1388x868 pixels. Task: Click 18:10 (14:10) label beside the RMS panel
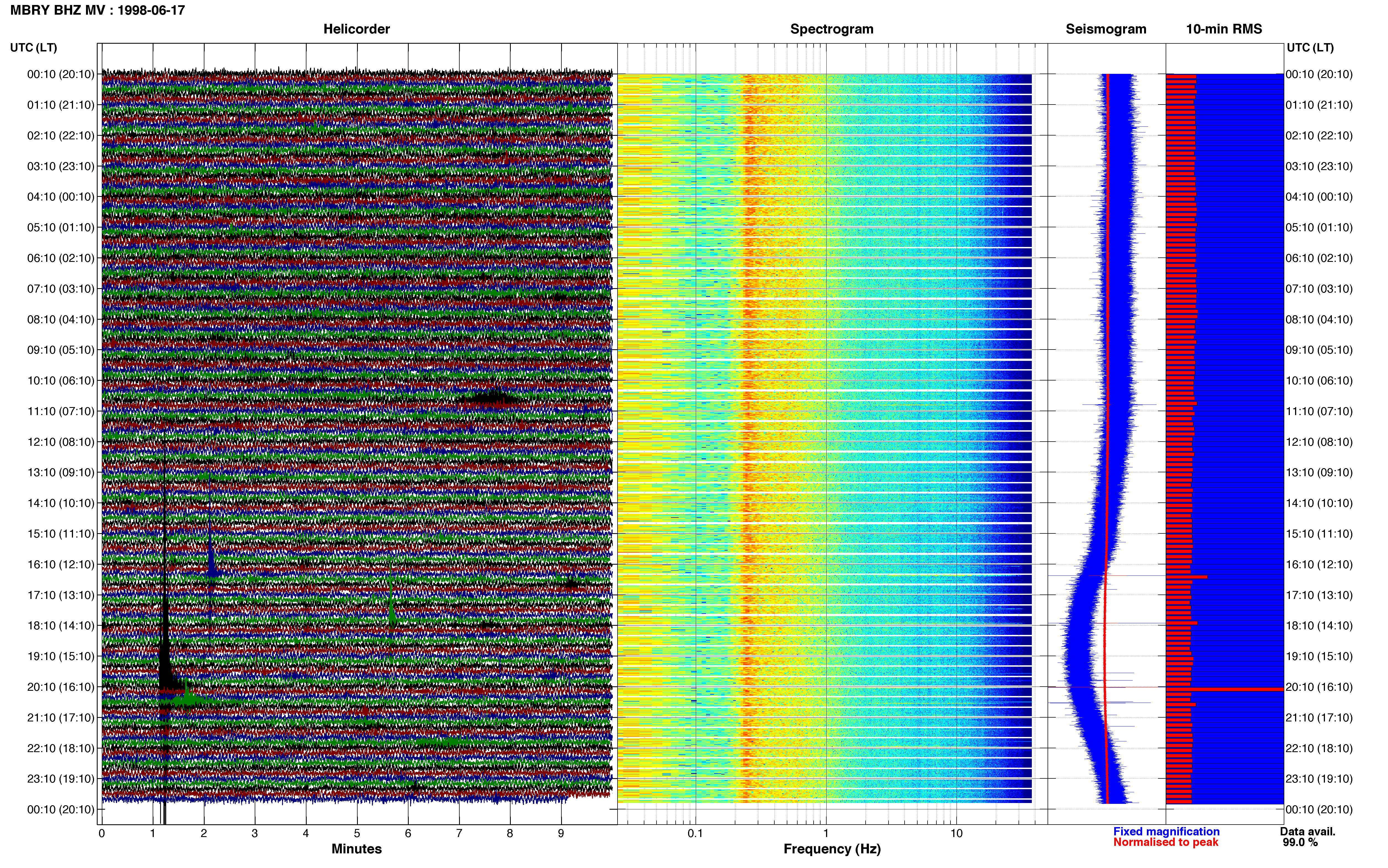pos(1319,626)
